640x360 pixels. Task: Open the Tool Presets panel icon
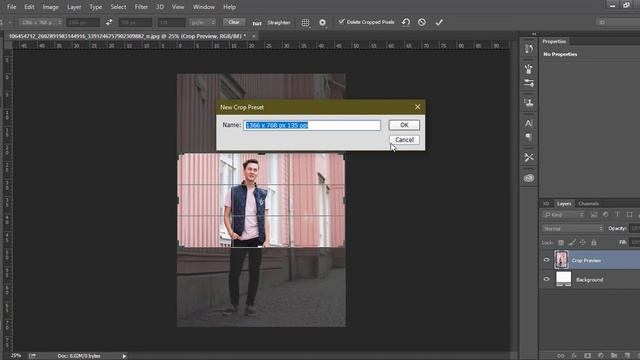tap(529, 157)
